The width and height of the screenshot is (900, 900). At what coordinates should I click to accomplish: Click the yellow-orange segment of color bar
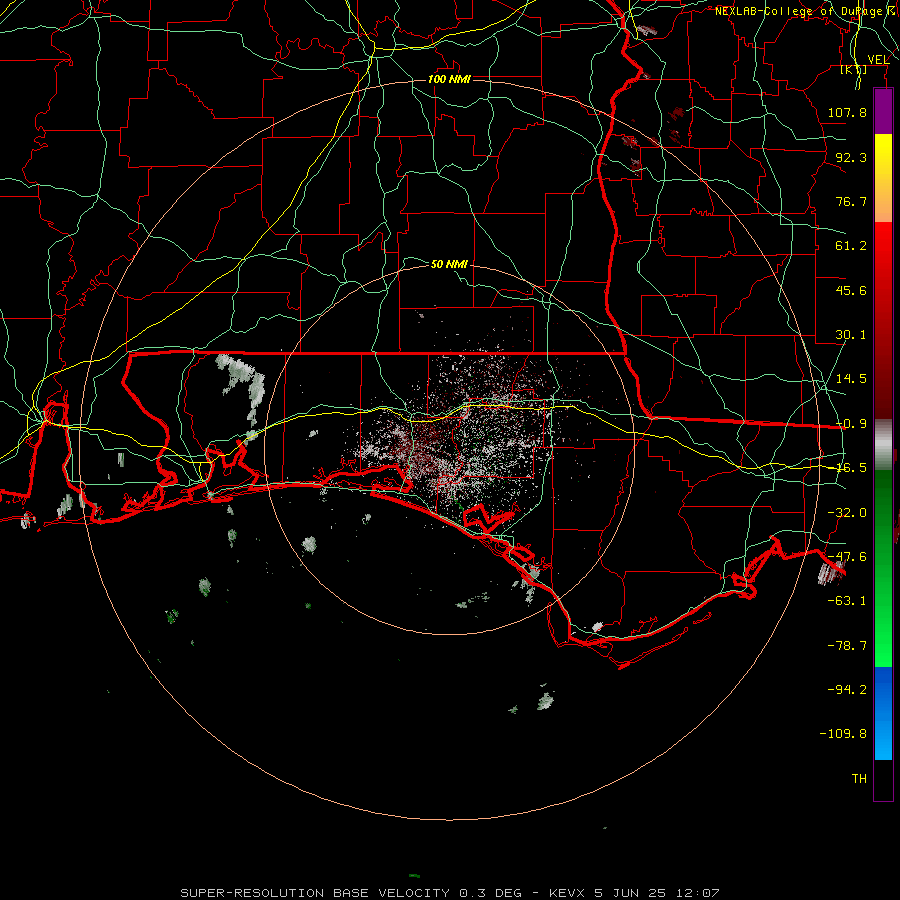pyautogui.click(x=883, y=179)
